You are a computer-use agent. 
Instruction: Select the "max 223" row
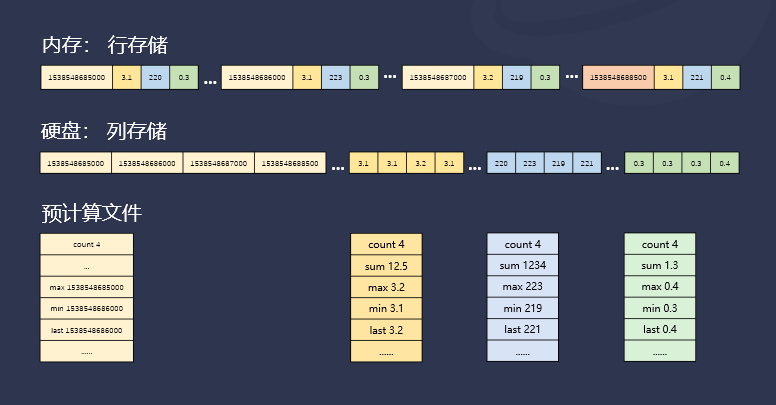pos(523,286)
